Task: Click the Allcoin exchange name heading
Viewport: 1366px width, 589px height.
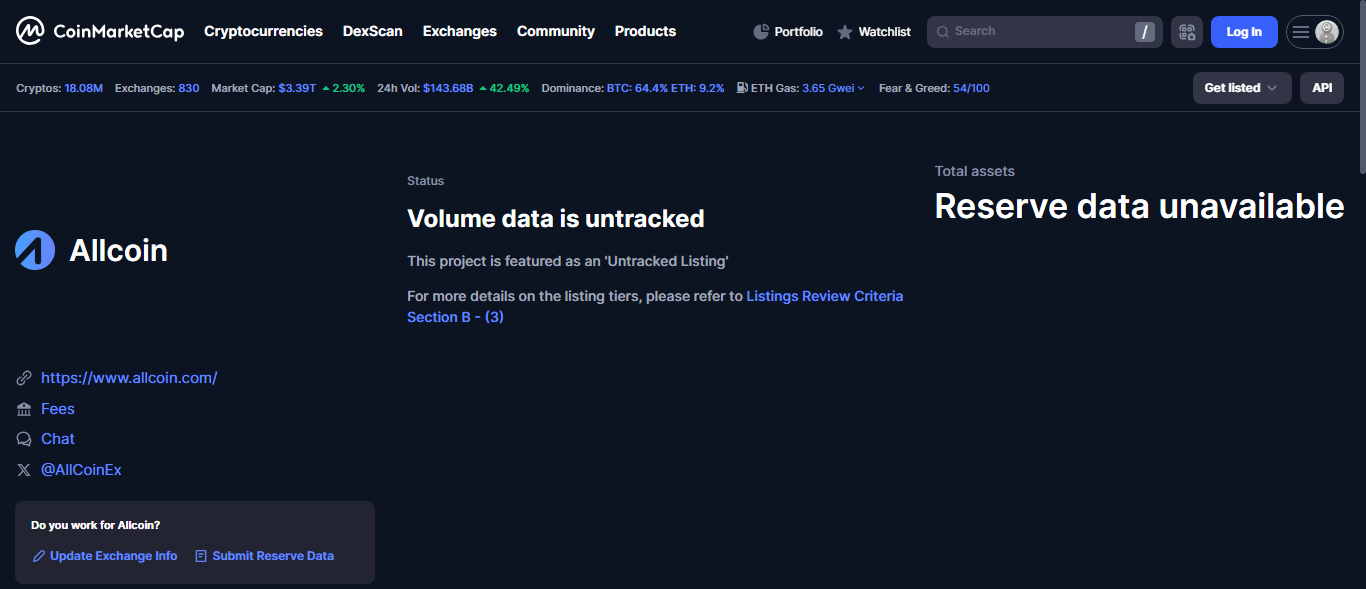Action: tap(119, 250)
